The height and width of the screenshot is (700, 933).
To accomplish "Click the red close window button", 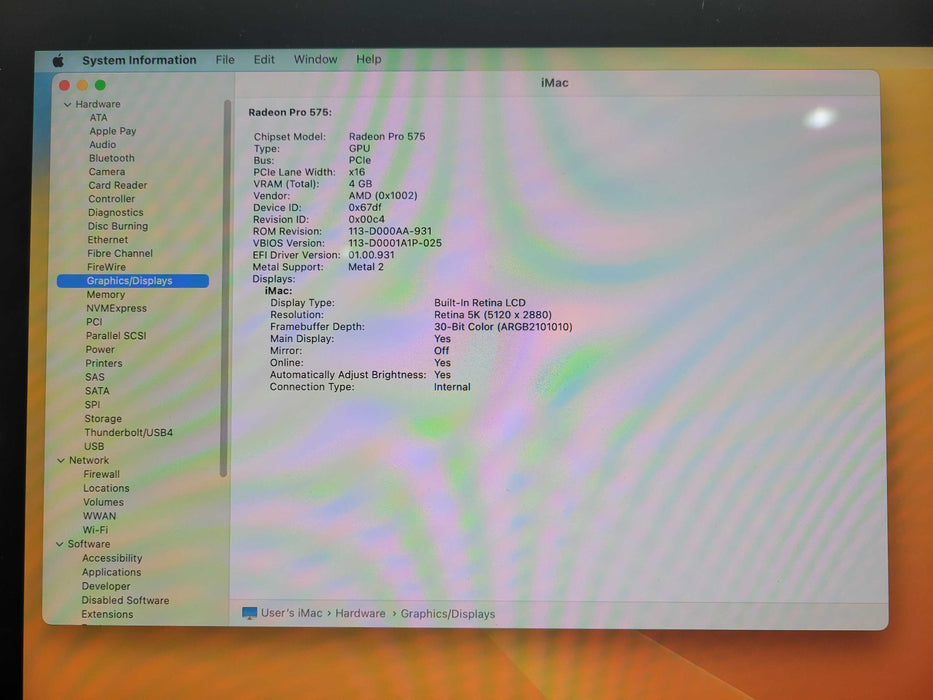I will pyautogui.click(x=64, y=86).
